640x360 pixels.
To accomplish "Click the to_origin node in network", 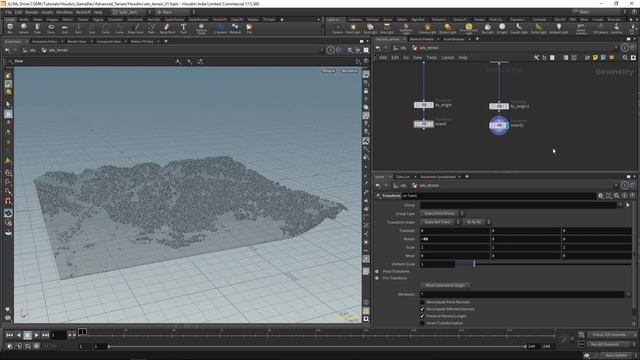I will coord(424,105).
